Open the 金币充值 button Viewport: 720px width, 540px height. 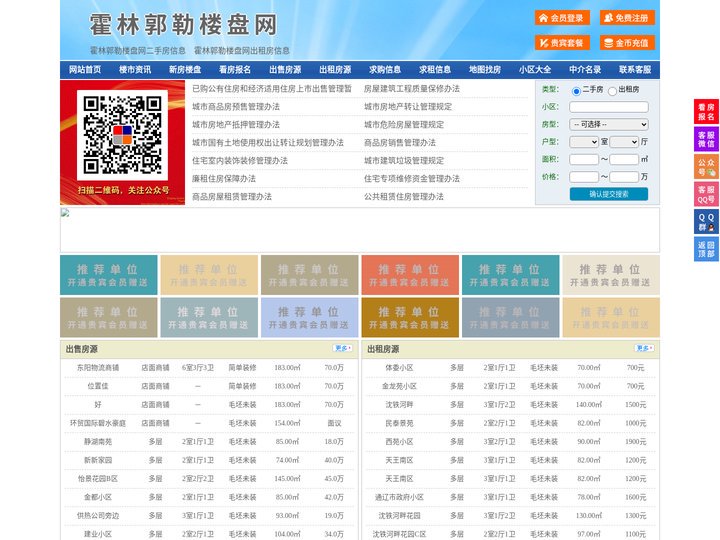click(x=627, y=43)
